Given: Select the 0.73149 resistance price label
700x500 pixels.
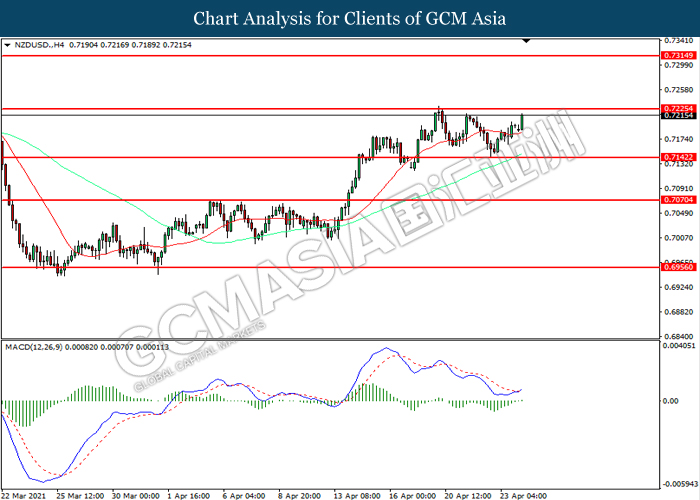Looking at the screenshot, I should [x=678, y=56].
